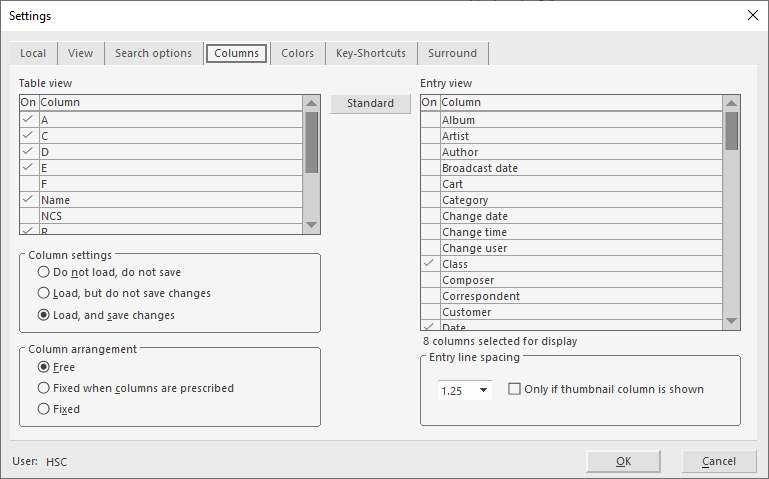This screenshot has width=769, height=479.
Task: Confirm settings with OK button
Action: click(623, 461)
